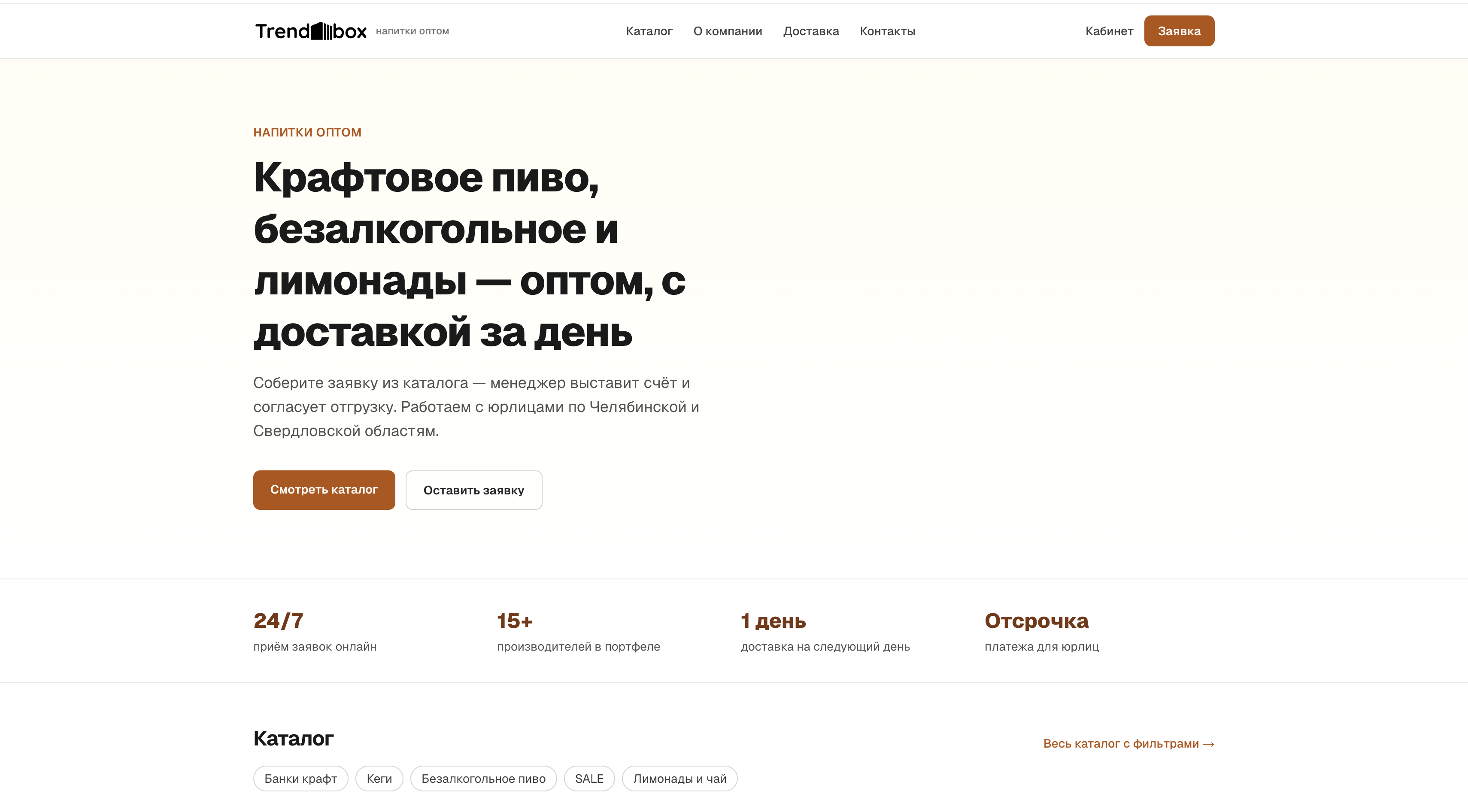Screen dimensions: 1468x812
Task: Click the 15+ stat heading
Action: [515, 621]
